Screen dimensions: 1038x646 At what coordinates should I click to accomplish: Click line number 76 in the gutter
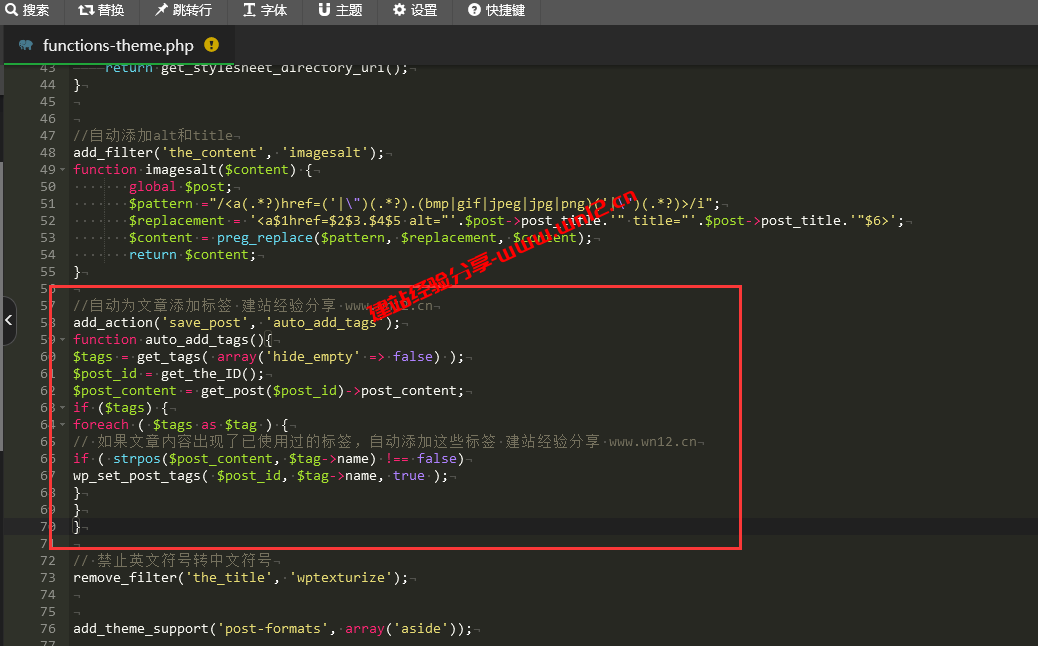(x=47, y=629)
